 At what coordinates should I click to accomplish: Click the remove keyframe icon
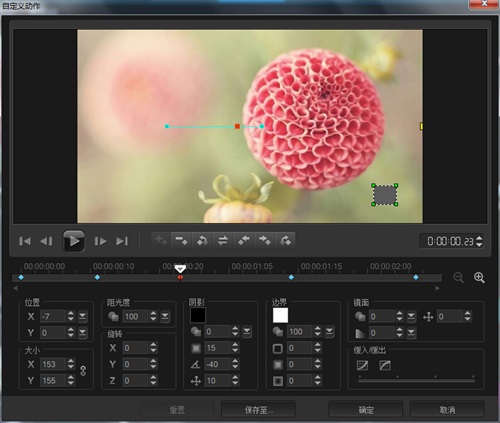click(181, 240)
